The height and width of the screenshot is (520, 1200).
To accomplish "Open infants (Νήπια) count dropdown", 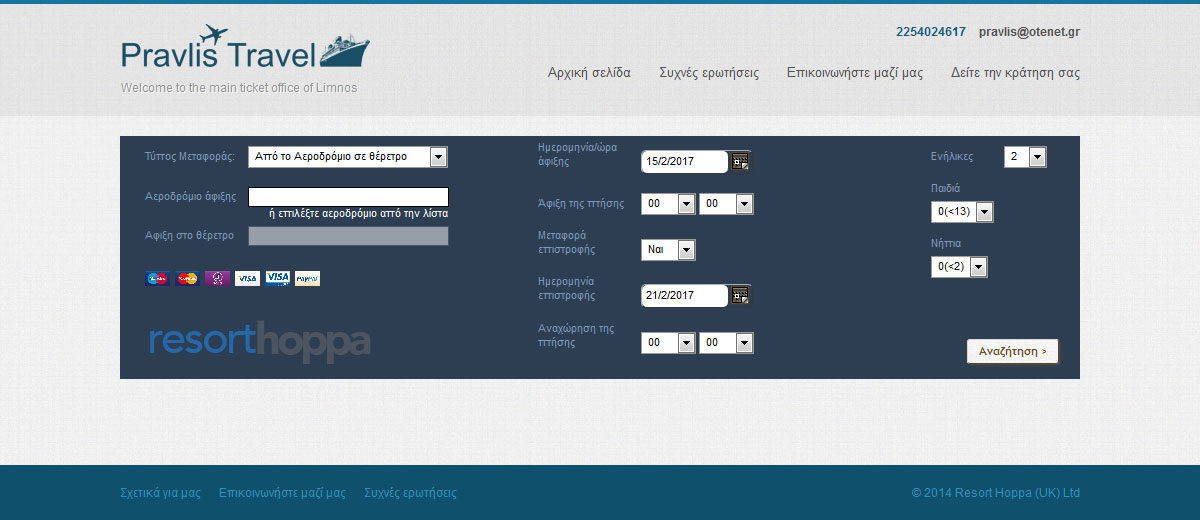I will [x=959, y=267].
